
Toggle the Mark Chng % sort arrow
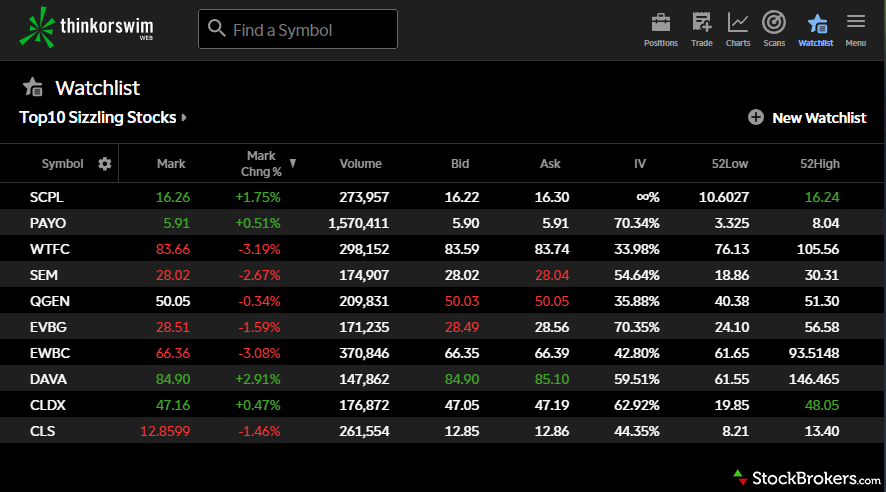(x=293, y=163)
